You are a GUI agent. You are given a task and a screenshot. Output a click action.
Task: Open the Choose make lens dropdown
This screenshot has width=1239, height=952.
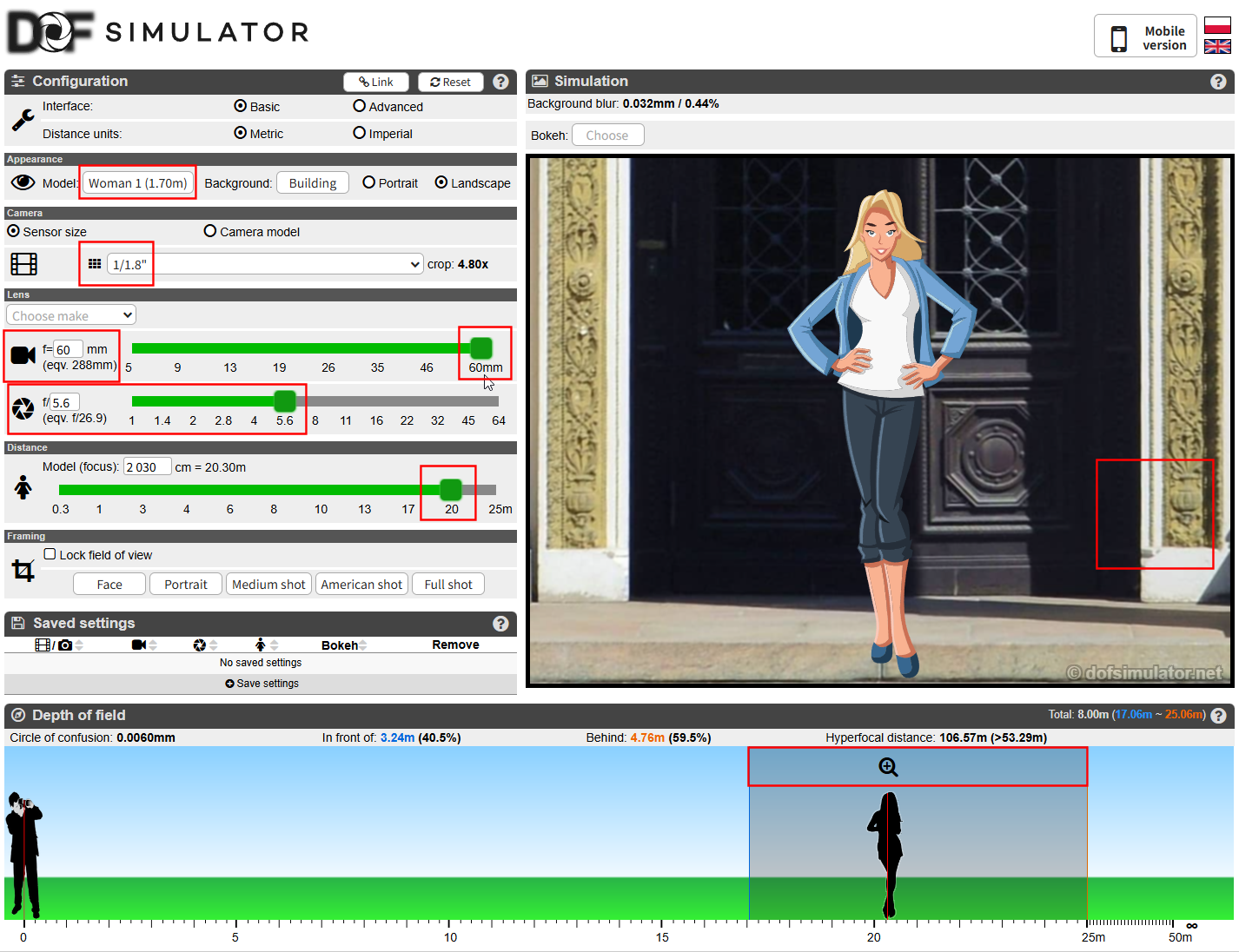(x=71, y=315)
